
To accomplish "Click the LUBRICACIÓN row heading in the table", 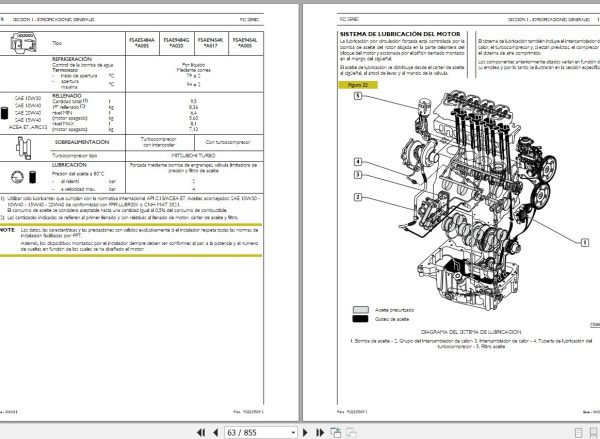I will click(69, 165).
